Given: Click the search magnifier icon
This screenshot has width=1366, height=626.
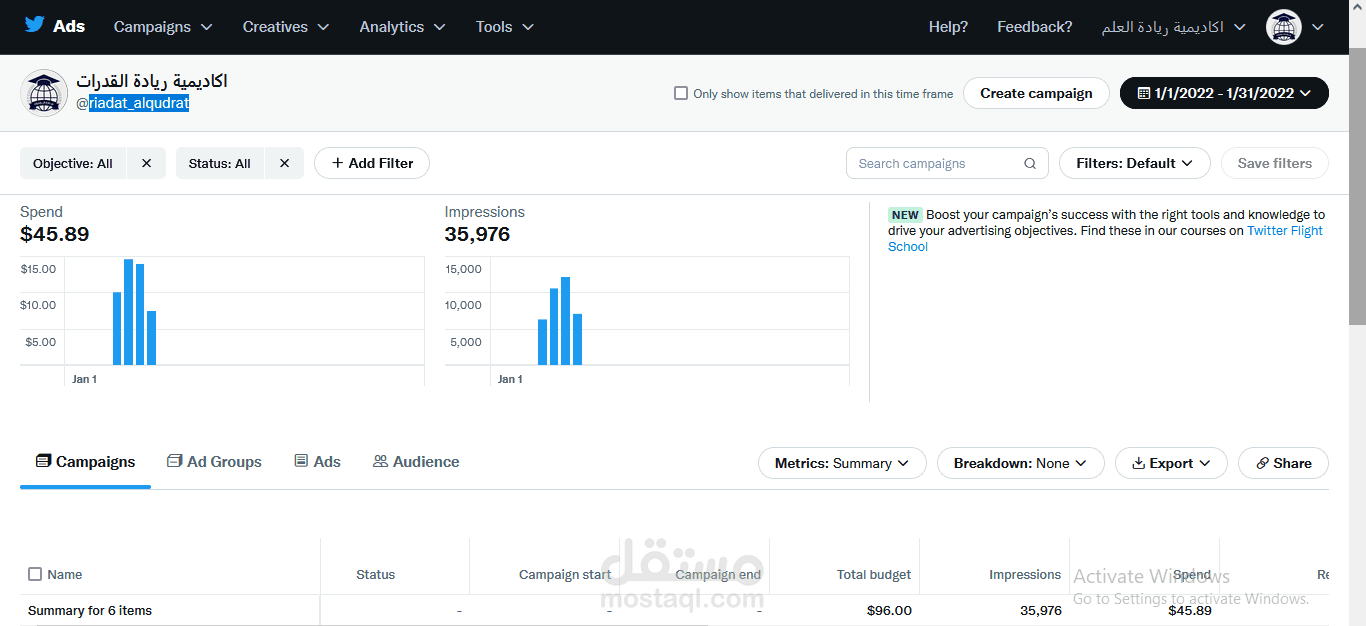Looking at the screenshot, I should tap(1030, 163).
